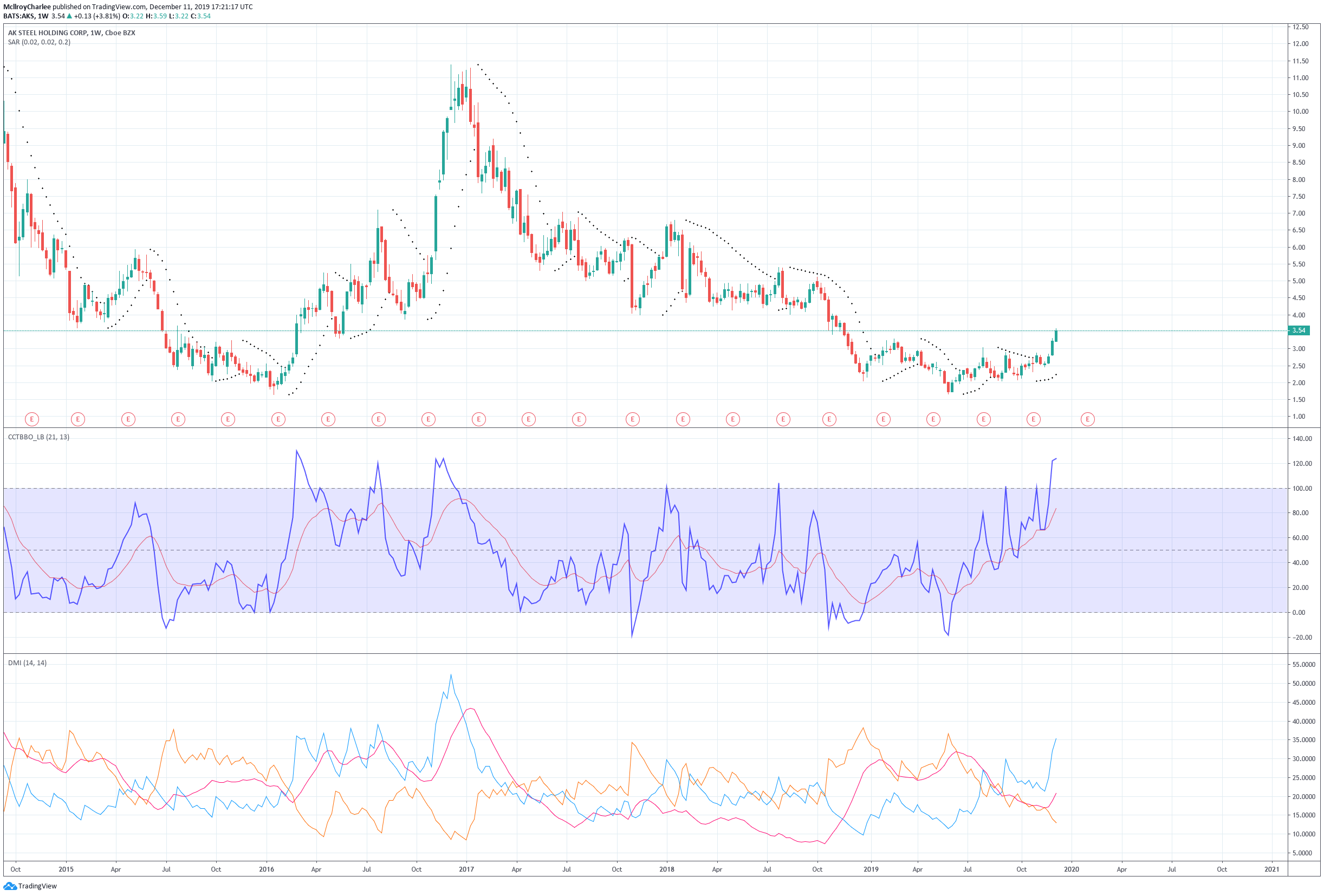
Task: Open the earnings marker just after the 2019 label
Action: [883, 419]
